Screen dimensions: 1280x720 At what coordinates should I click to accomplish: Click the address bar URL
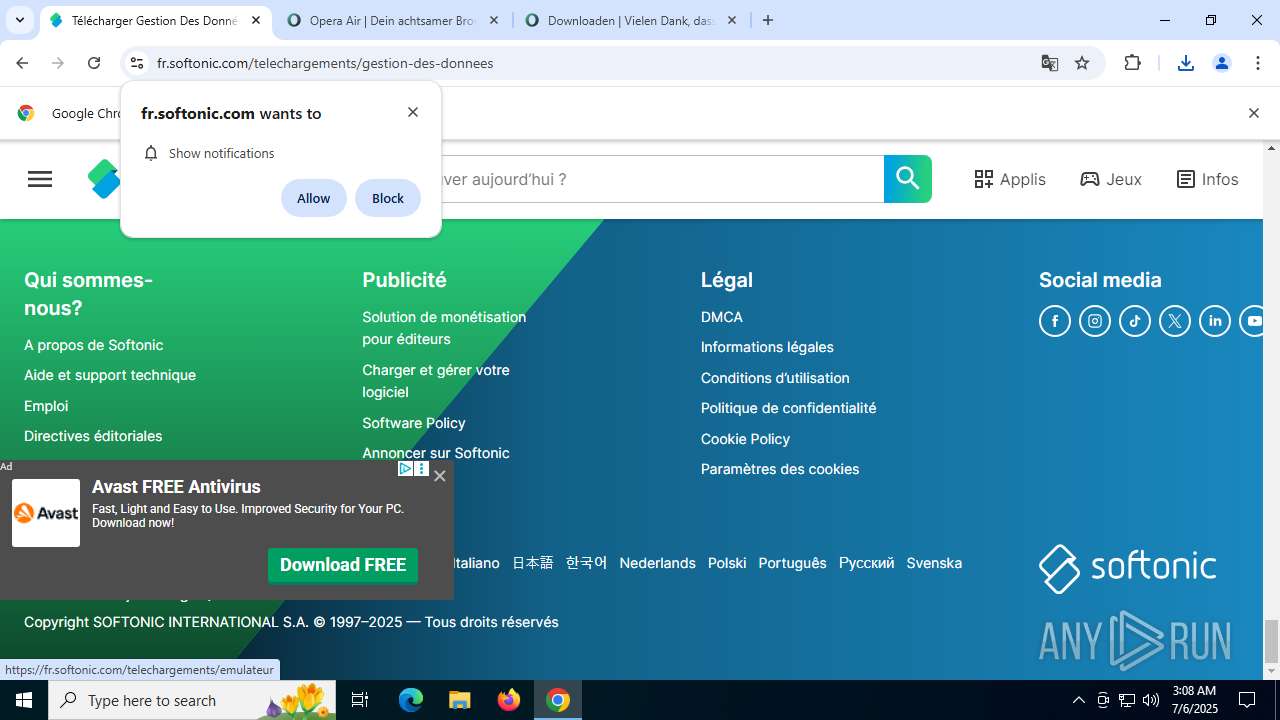pos(325,63)
